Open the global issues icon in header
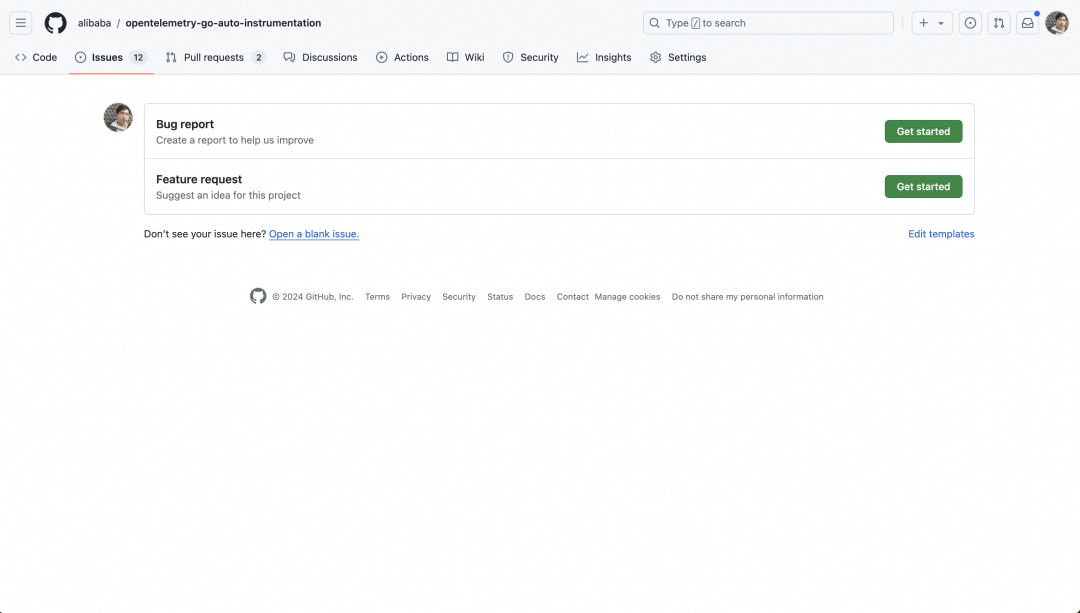Viewport: 1080px width, 613px height. [x=970, y=23]
